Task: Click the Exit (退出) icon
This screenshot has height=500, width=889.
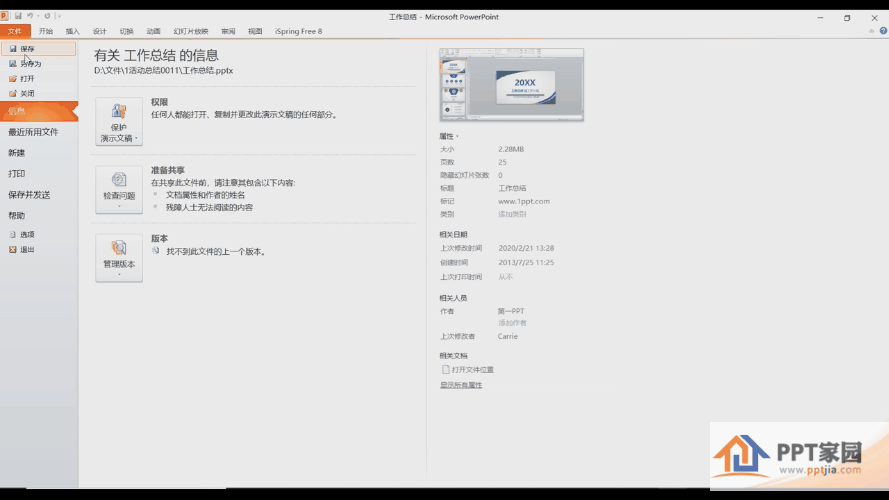Action: (12, 249)
